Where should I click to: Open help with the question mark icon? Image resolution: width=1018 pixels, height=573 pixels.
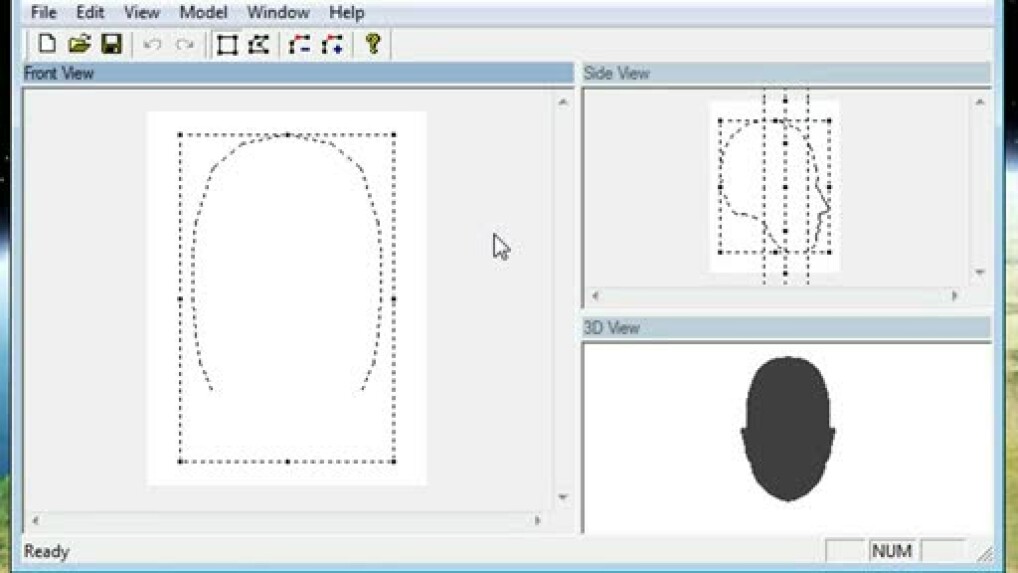pyautogui.click(x=373, y=44)
